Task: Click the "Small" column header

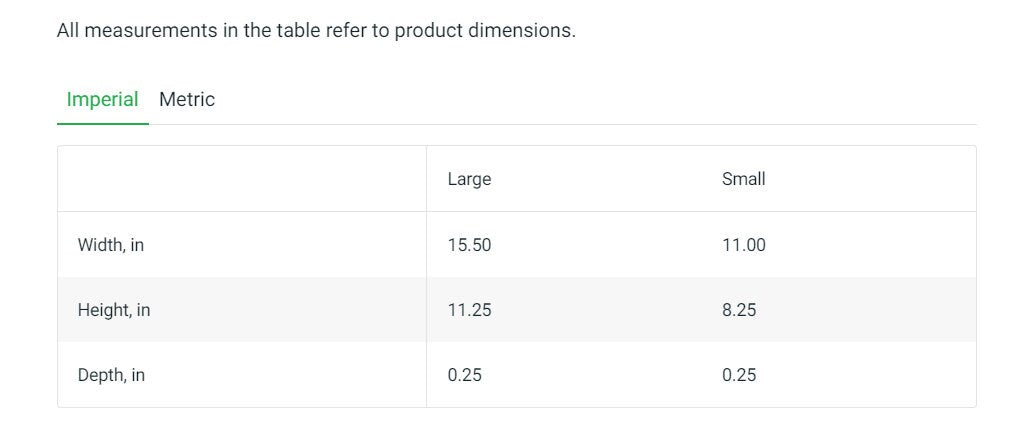Action: [743, 180]
